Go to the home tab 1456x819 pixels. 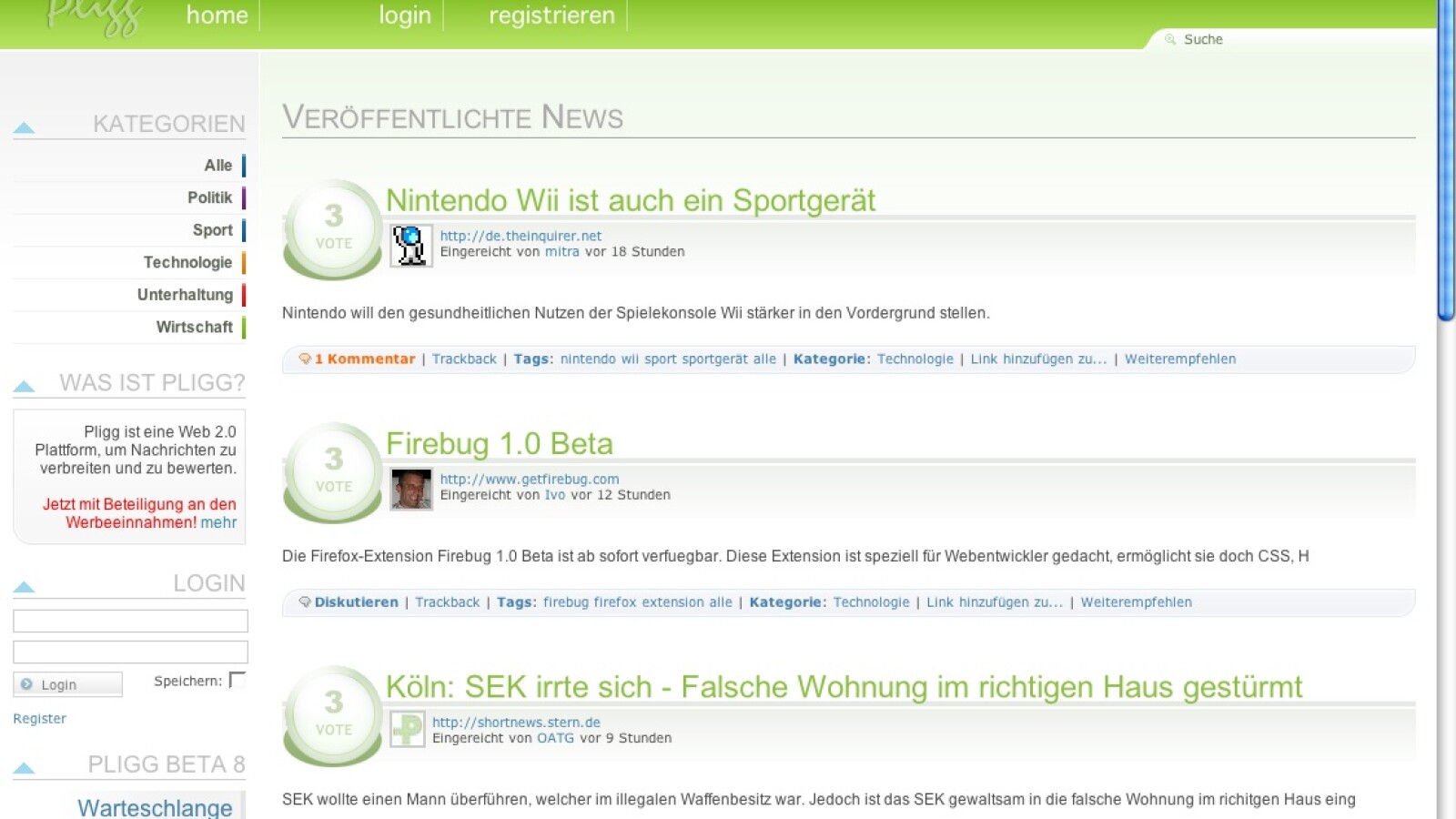pos(217,15)
